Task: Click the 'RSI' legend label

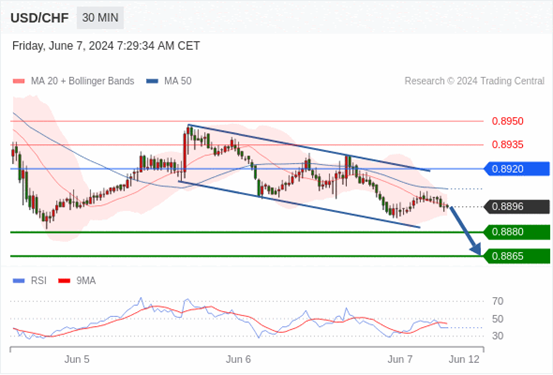Action: tap(38, 281)
